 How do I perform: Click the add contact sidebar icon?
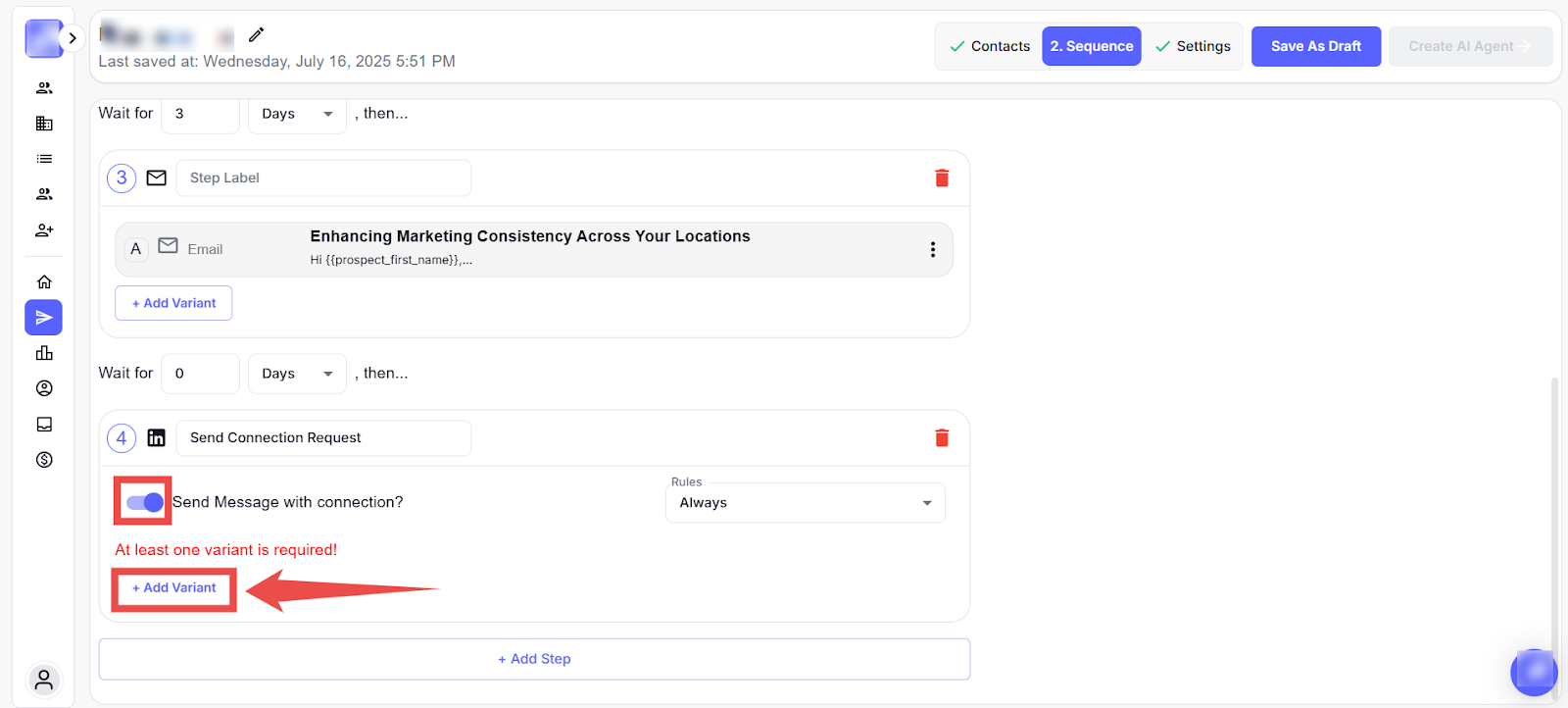(x=44, y=230)
